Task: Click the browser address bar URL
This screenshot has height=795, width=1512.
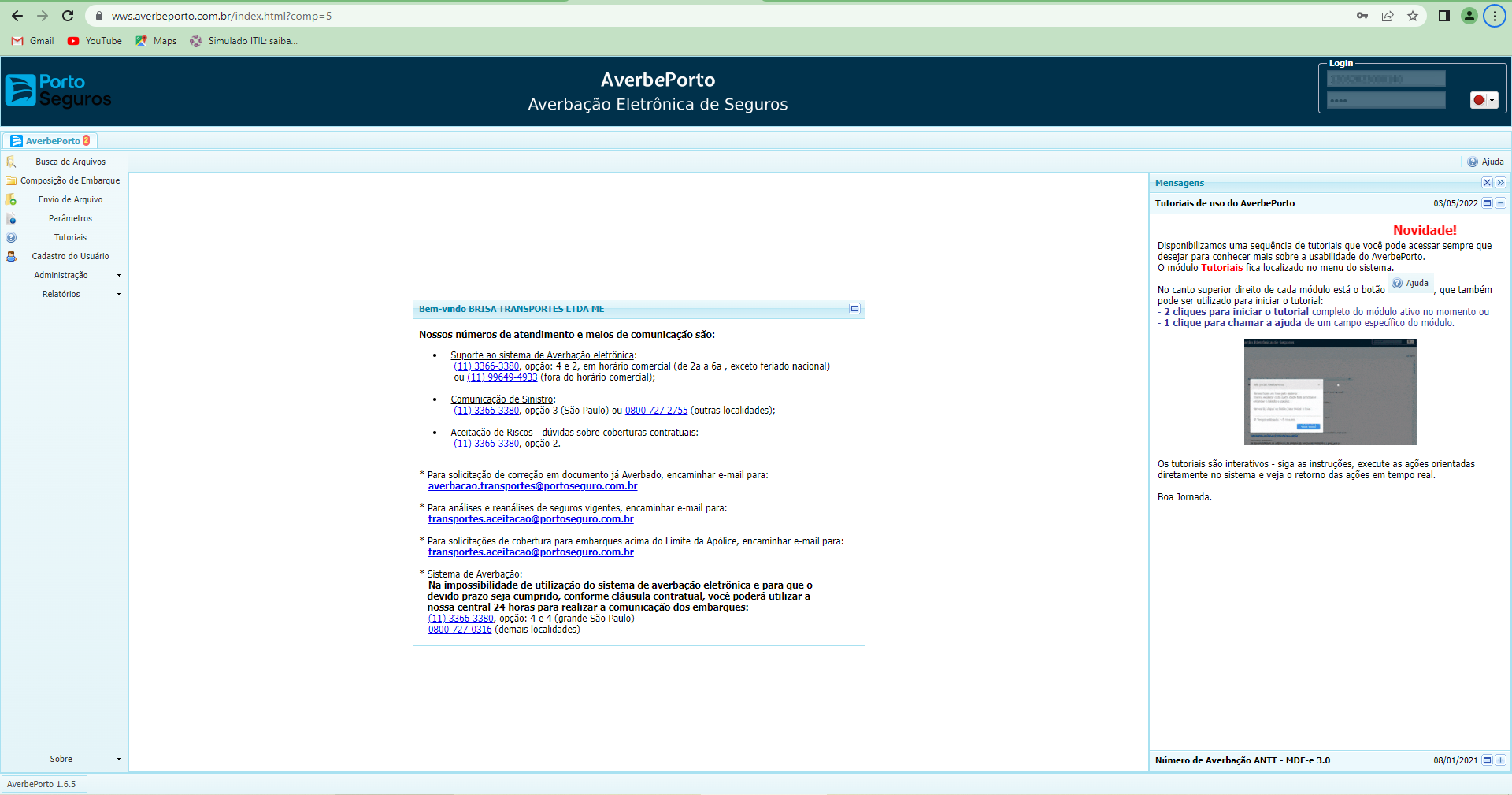Action: pos(221,16)
